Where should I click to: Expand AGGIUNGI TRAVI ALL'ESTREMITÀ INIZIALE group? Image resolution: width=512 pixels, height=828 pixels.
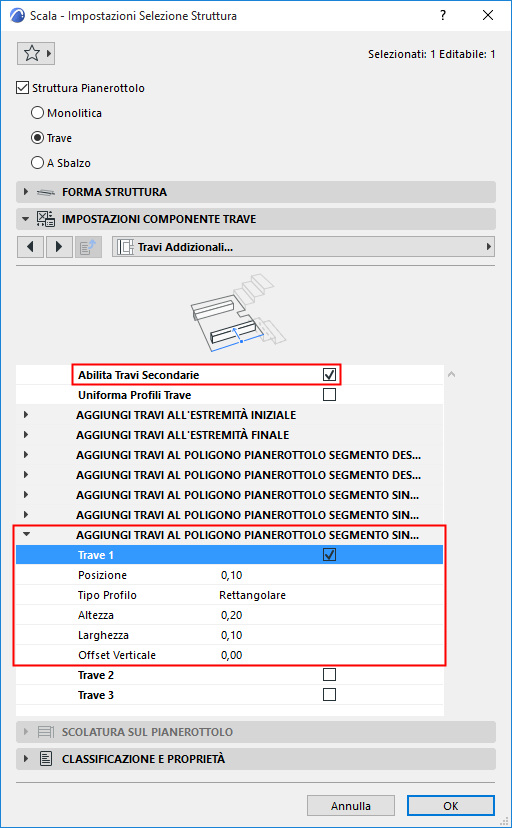click(x=26, y=415)
